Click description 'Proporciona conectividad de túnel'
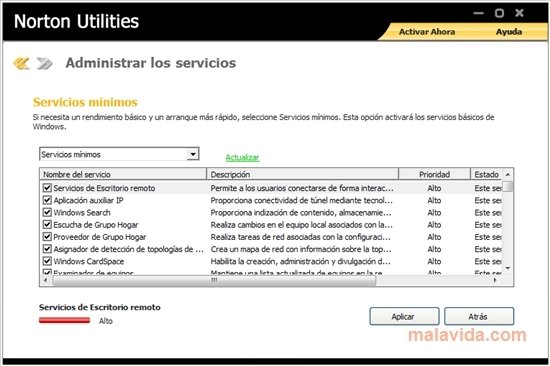 point(301,201)
